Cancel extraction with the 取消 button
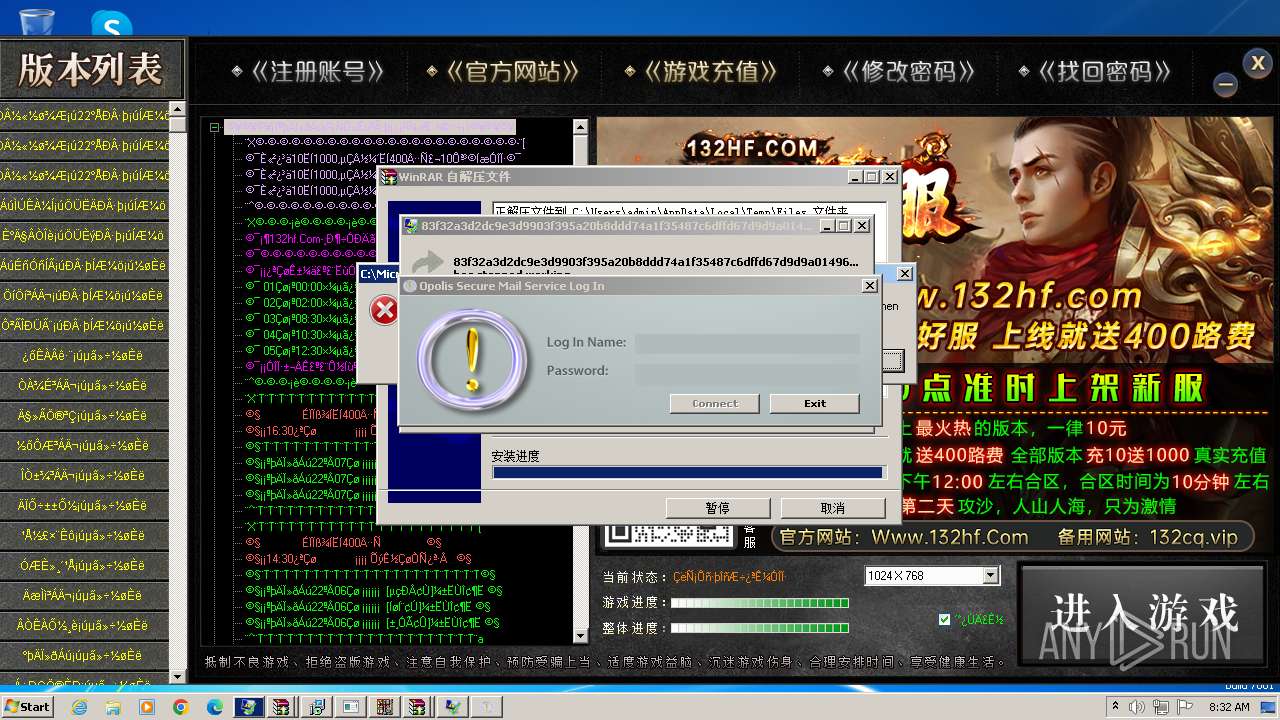 (832, 508)
